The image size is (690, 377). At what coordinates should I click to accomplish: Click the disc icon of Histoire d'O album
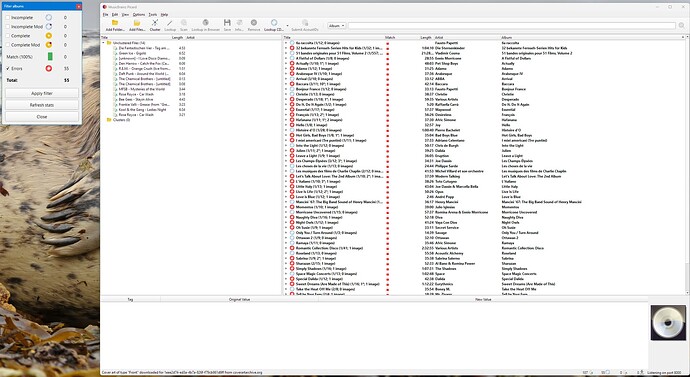(292, 130)
